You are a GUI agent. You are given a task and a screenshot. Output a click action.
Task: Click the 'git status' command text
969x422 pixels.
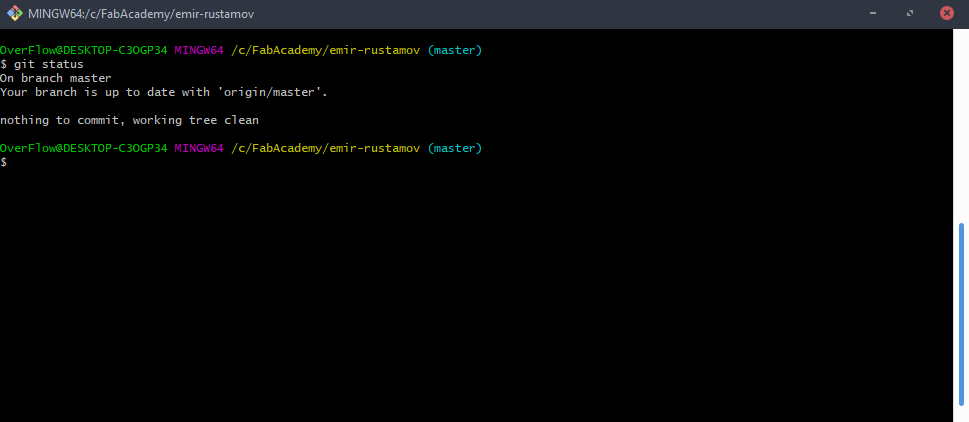coord(49,64)
